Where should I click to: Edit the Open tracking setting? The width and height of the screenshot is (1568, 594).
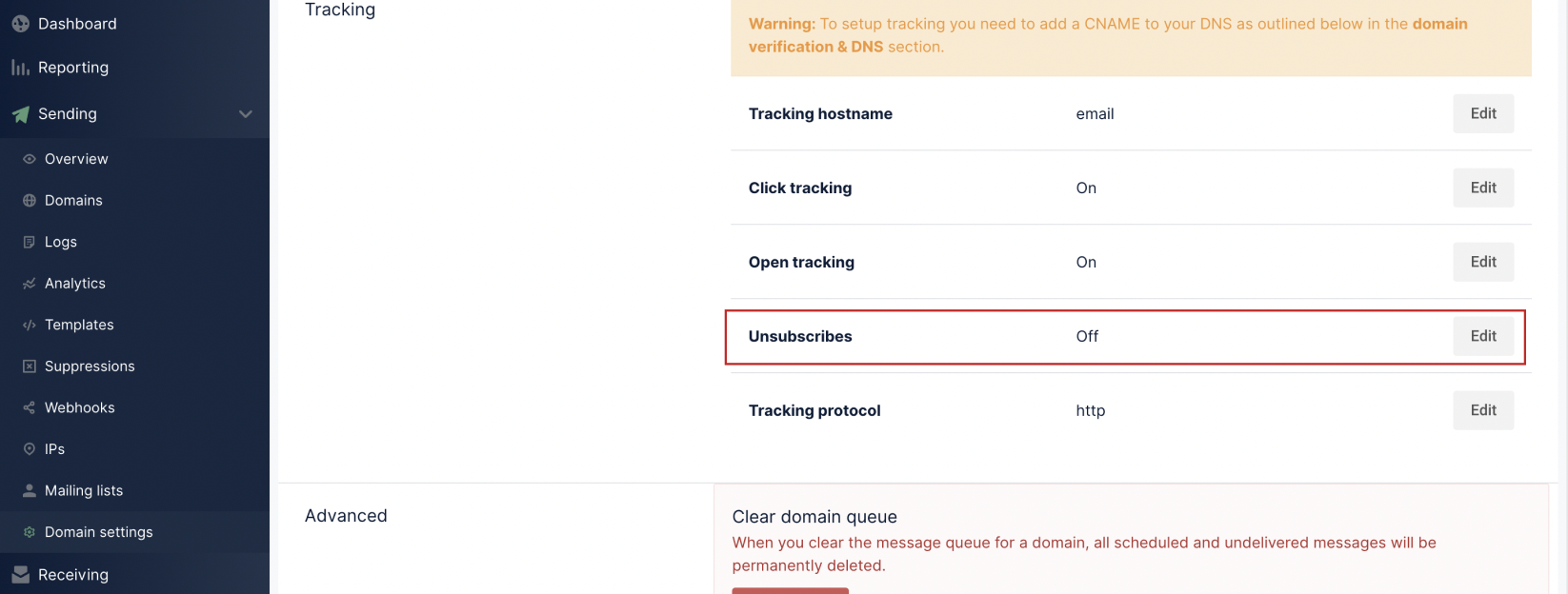pos(1483,262)
